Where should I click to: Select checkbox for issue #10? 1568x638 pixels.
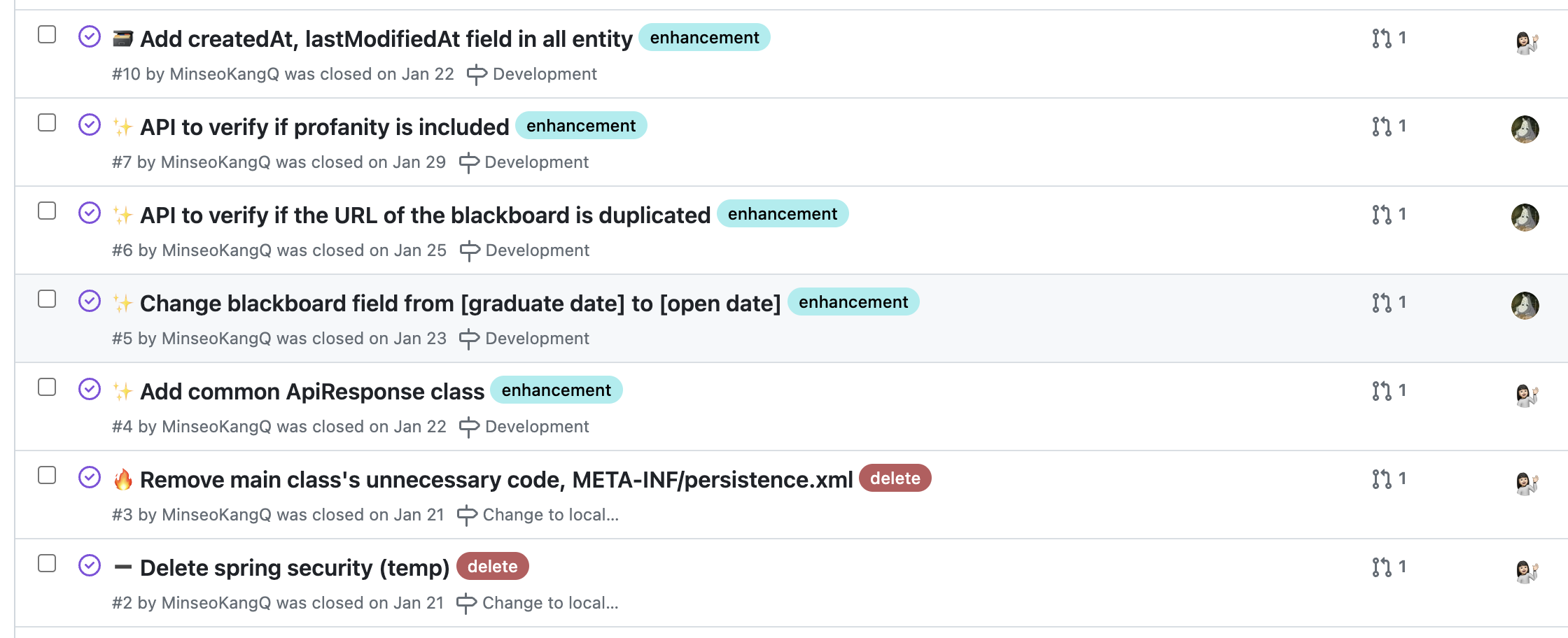pyautogui.click(x=47, y=34)
